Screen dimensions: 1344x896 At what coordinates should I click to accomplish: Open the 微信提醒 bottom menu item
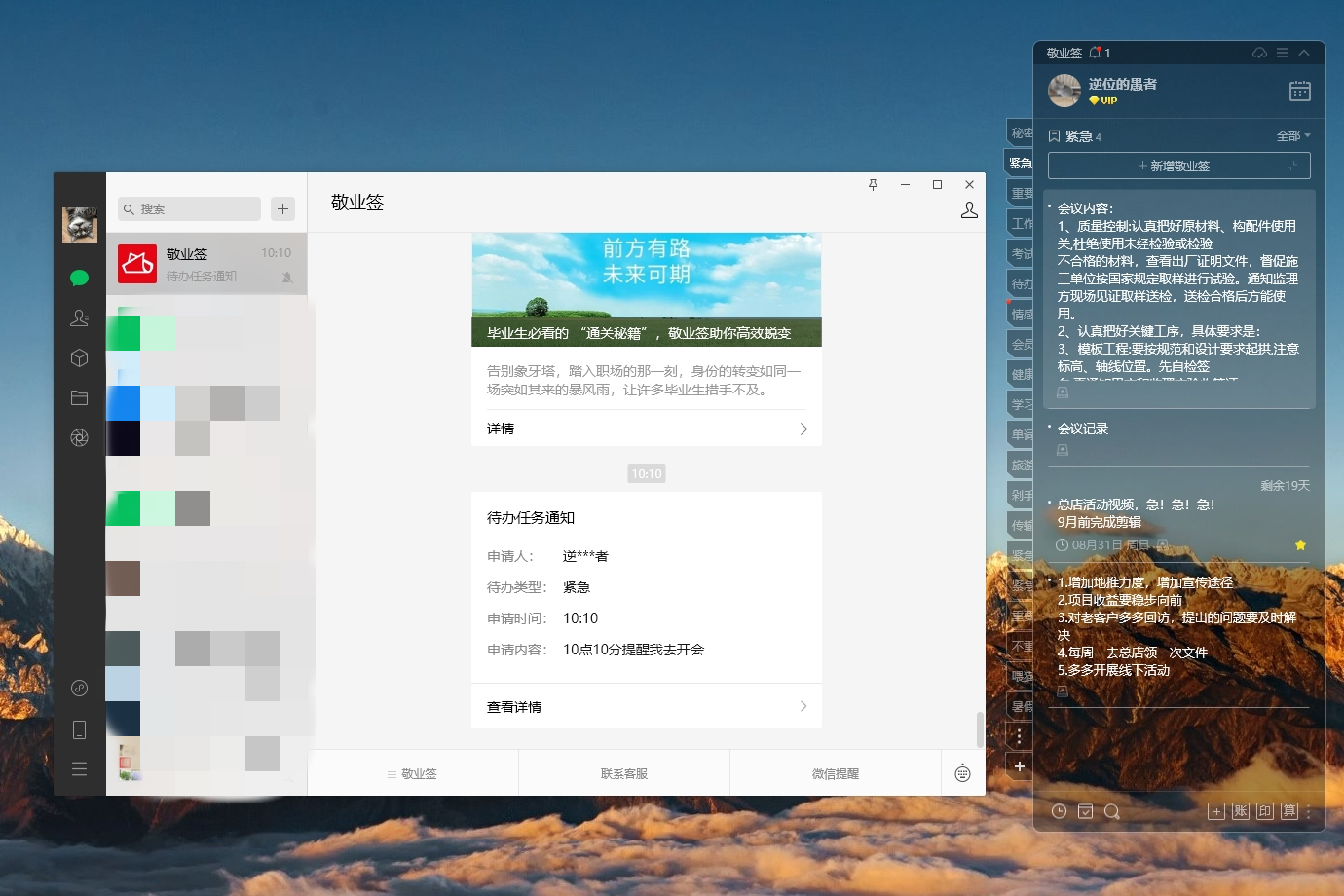pos(836,773)
